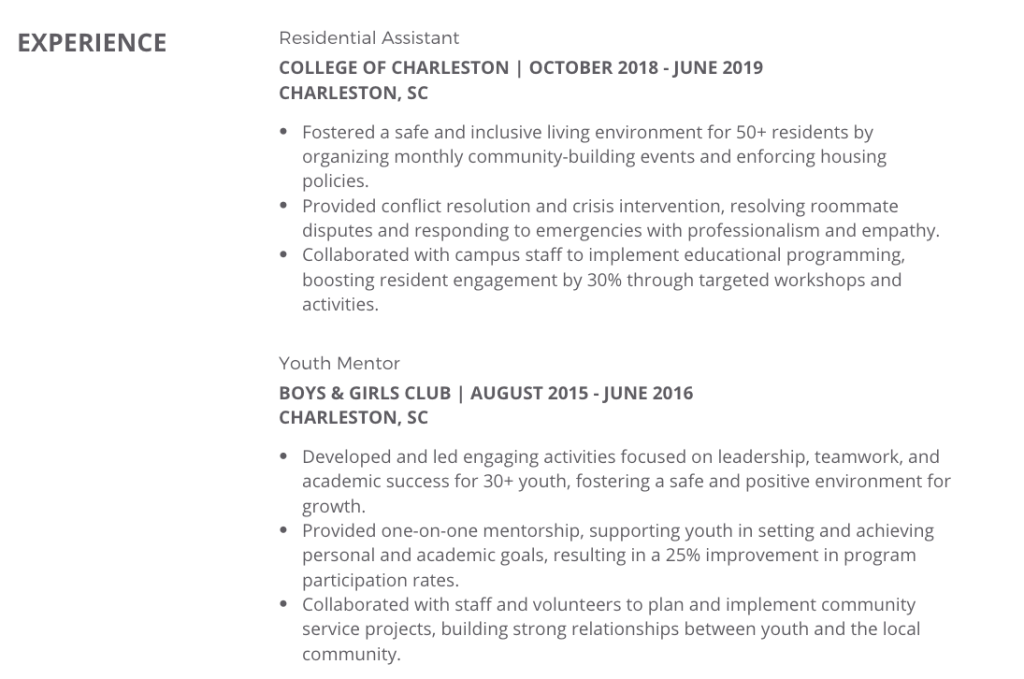Select the Residential Assistant job title
The height and width of the screenshot is (679, 1024).
pos(369,38)
